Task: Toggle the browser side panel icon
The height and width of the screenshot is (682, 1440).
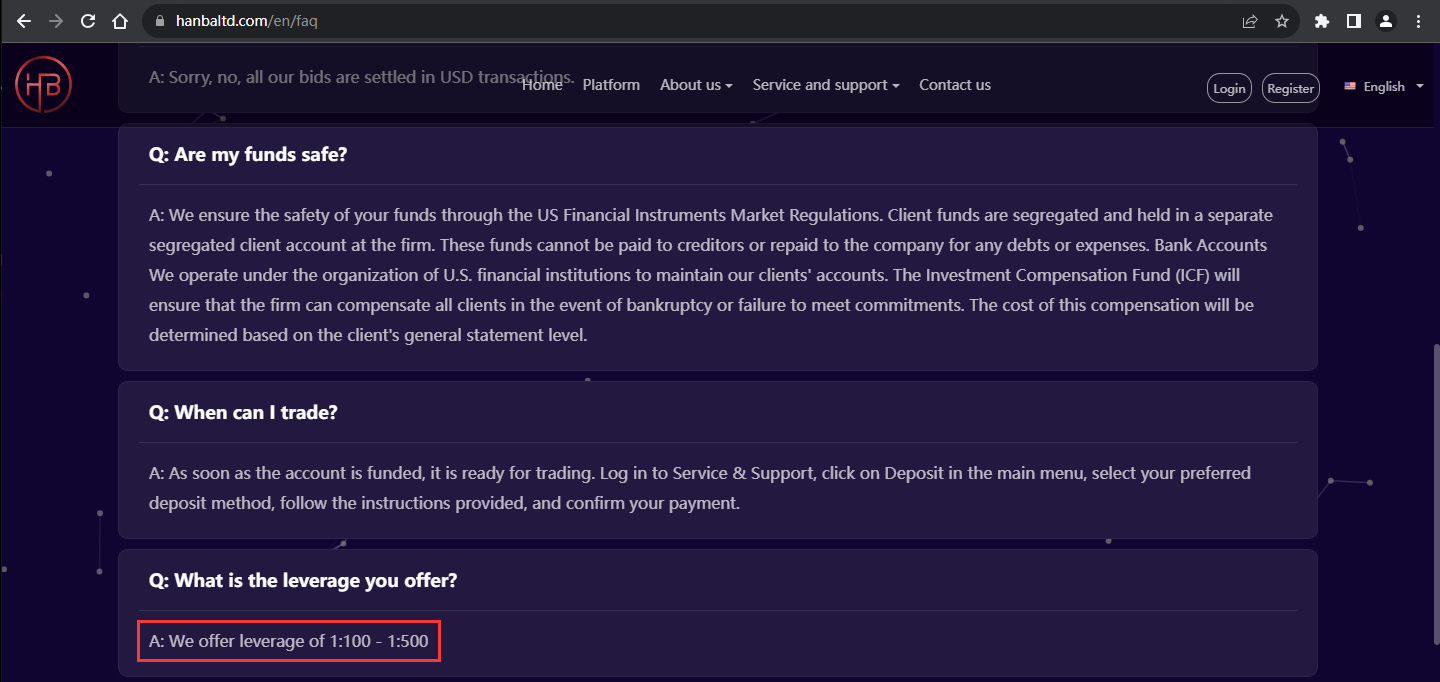Action: point(1354,21)
